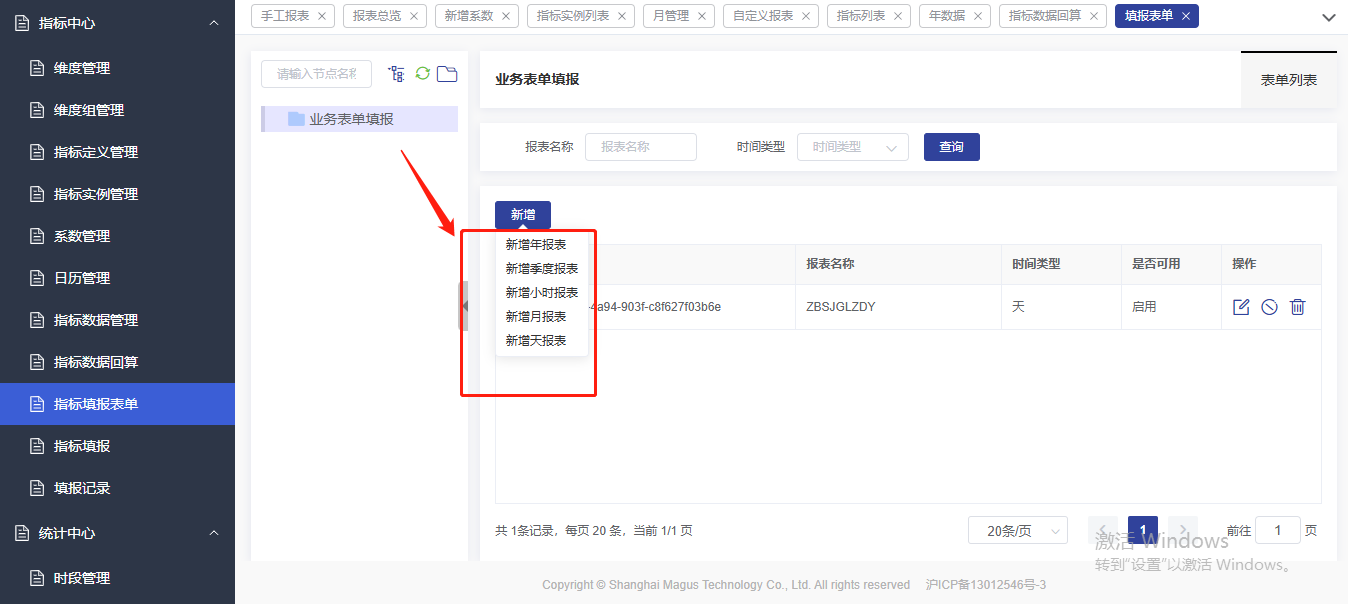The height and width of the screenshot is (604, 1348).
Task: Collapse the left tree panel using the arrow handle
Action: click(x=463, y=306)
